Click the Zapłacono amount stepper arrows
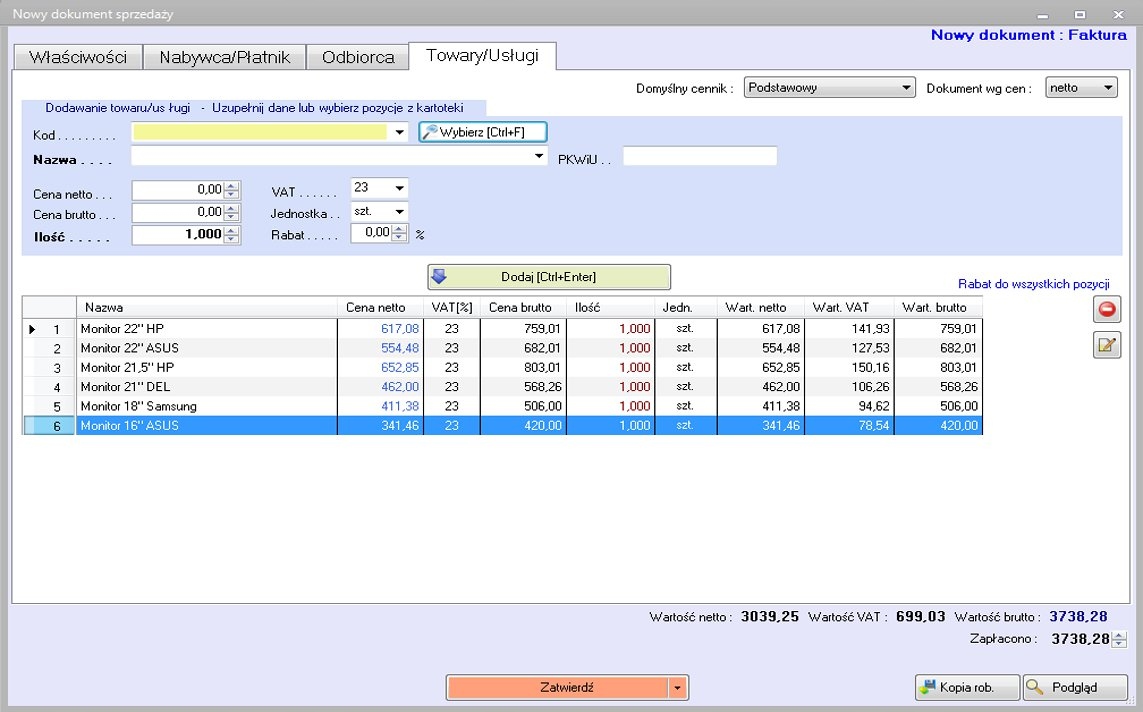The height and width of the screenshot is (712, 1143). tap(1120, 640)
